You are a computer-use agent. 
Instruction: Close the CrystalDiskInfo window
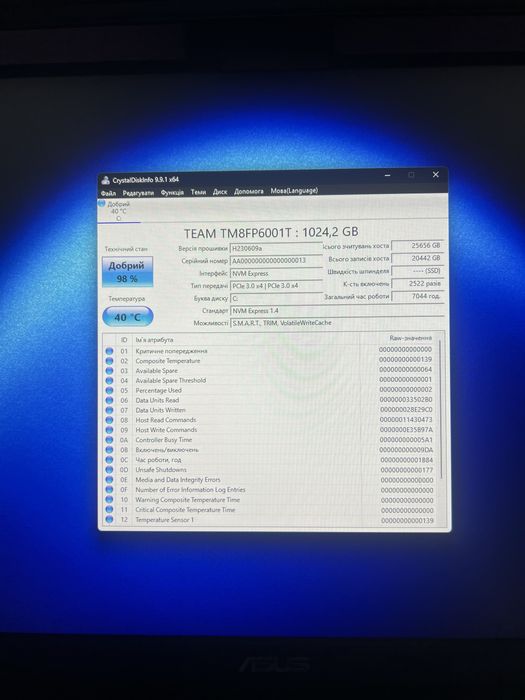click(436, 175)
